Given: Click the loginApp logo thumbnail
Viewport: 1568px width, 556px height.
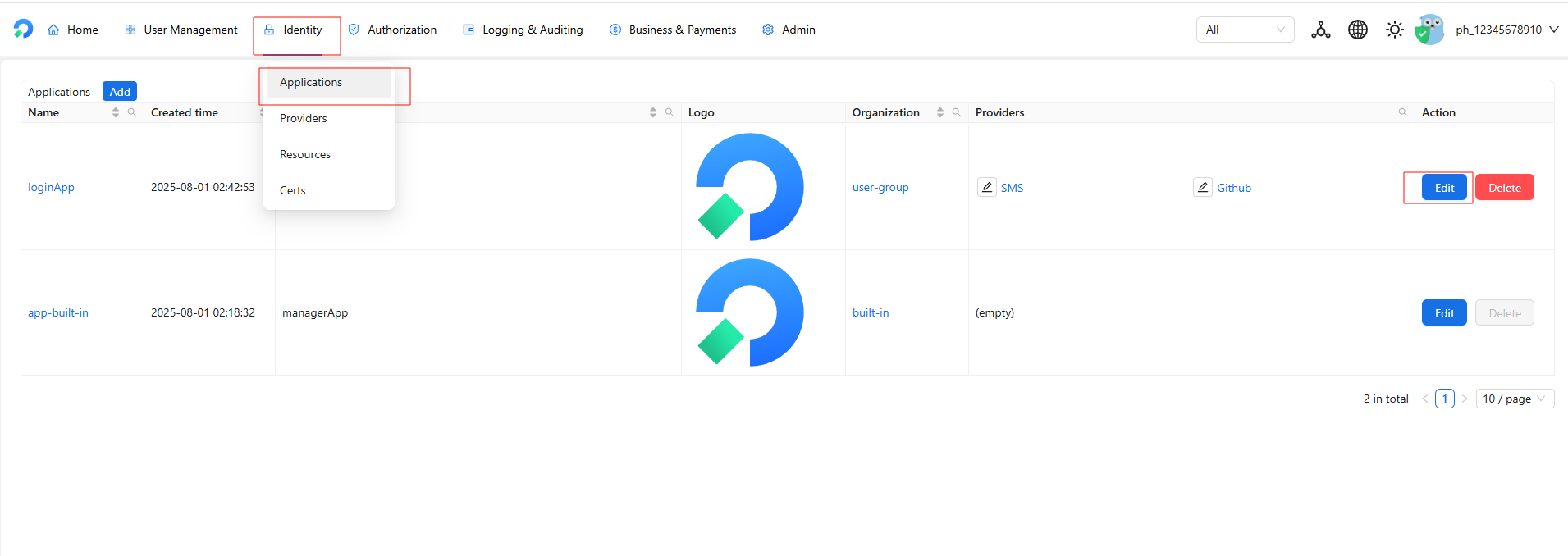Looking at the screenshot, I should [749, 187].
